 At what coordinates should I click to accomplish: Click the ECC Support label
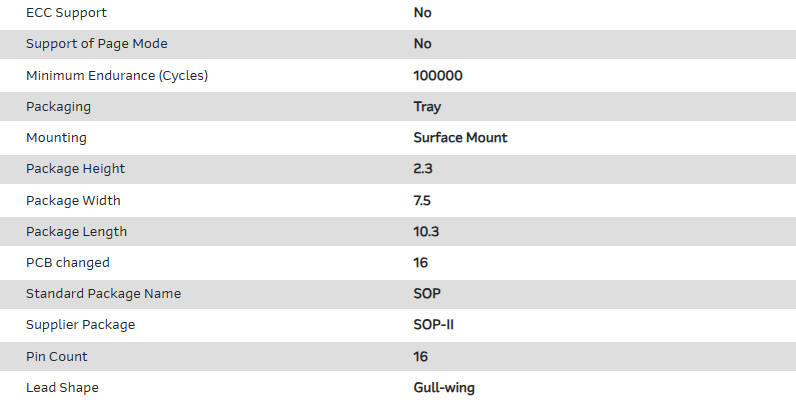[66, 13]
